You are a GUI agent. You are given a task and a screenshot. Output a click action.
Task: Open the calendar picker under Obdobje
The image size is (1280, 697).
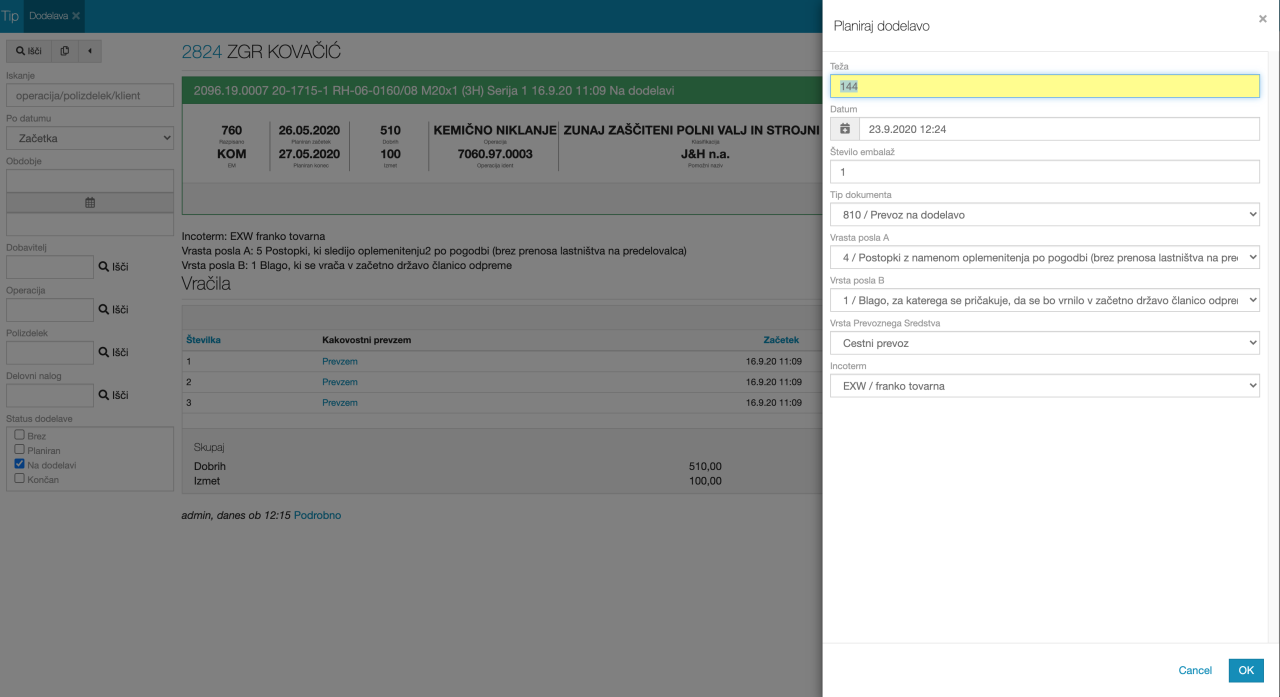pos(90,202)
